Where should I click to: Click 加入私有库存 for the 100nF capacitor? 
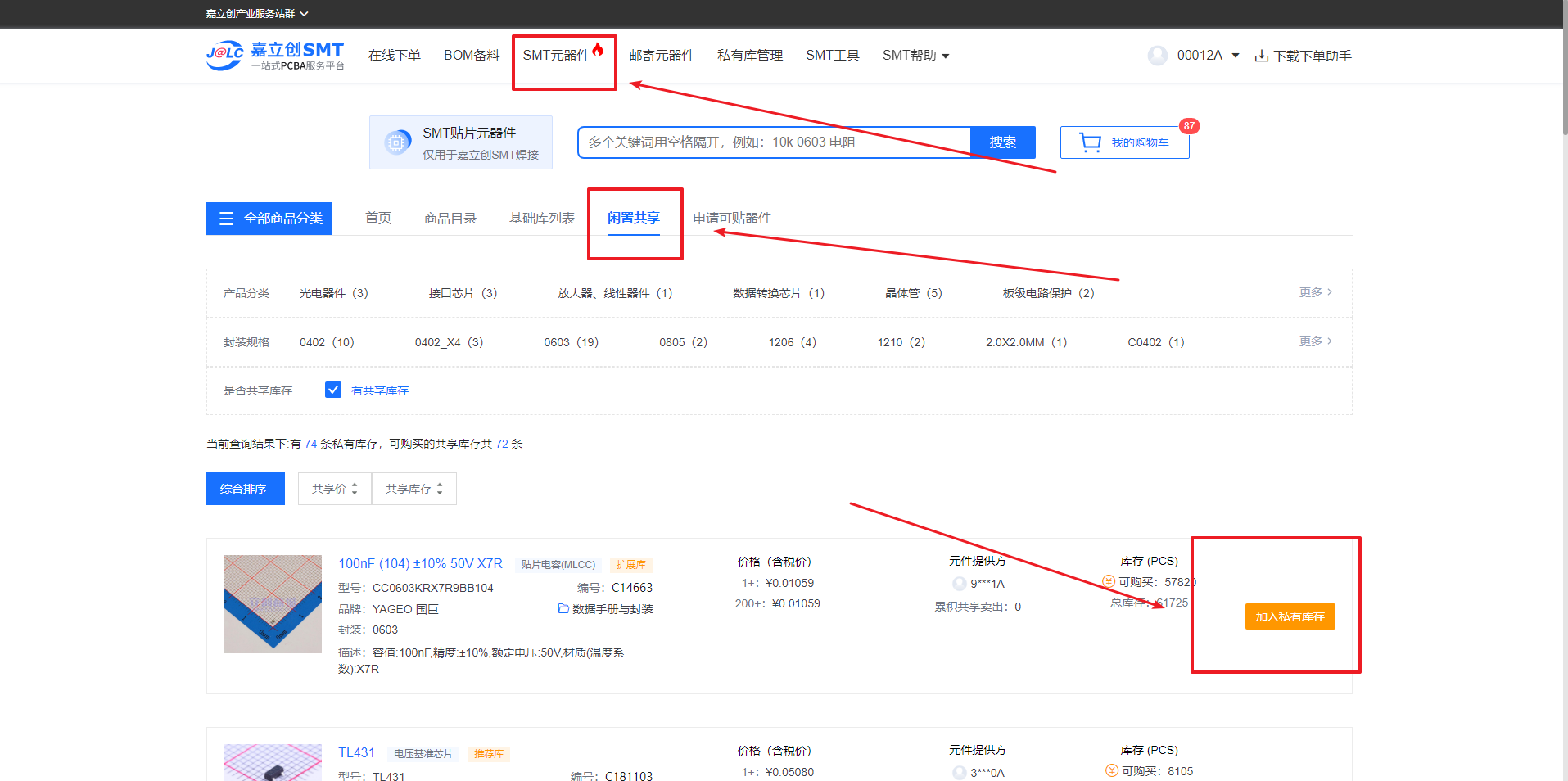click(1290, 616)
